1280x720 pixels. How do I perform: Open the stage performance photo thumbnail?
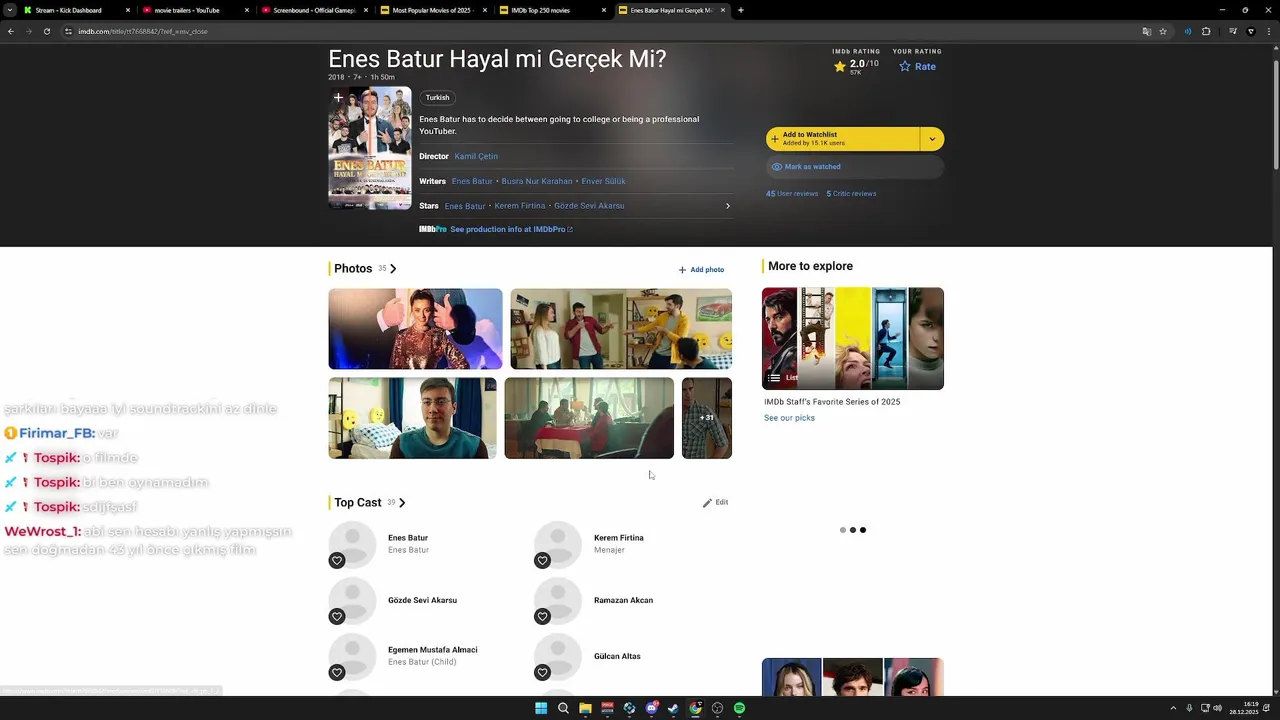pyautogui.click(x=415, y=329)
